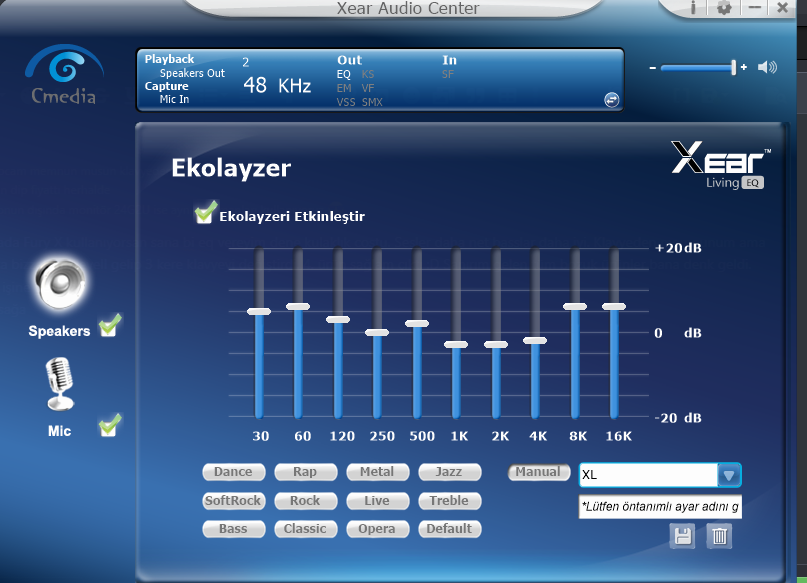Click the Speakers Out playback label

pos(192,73)
